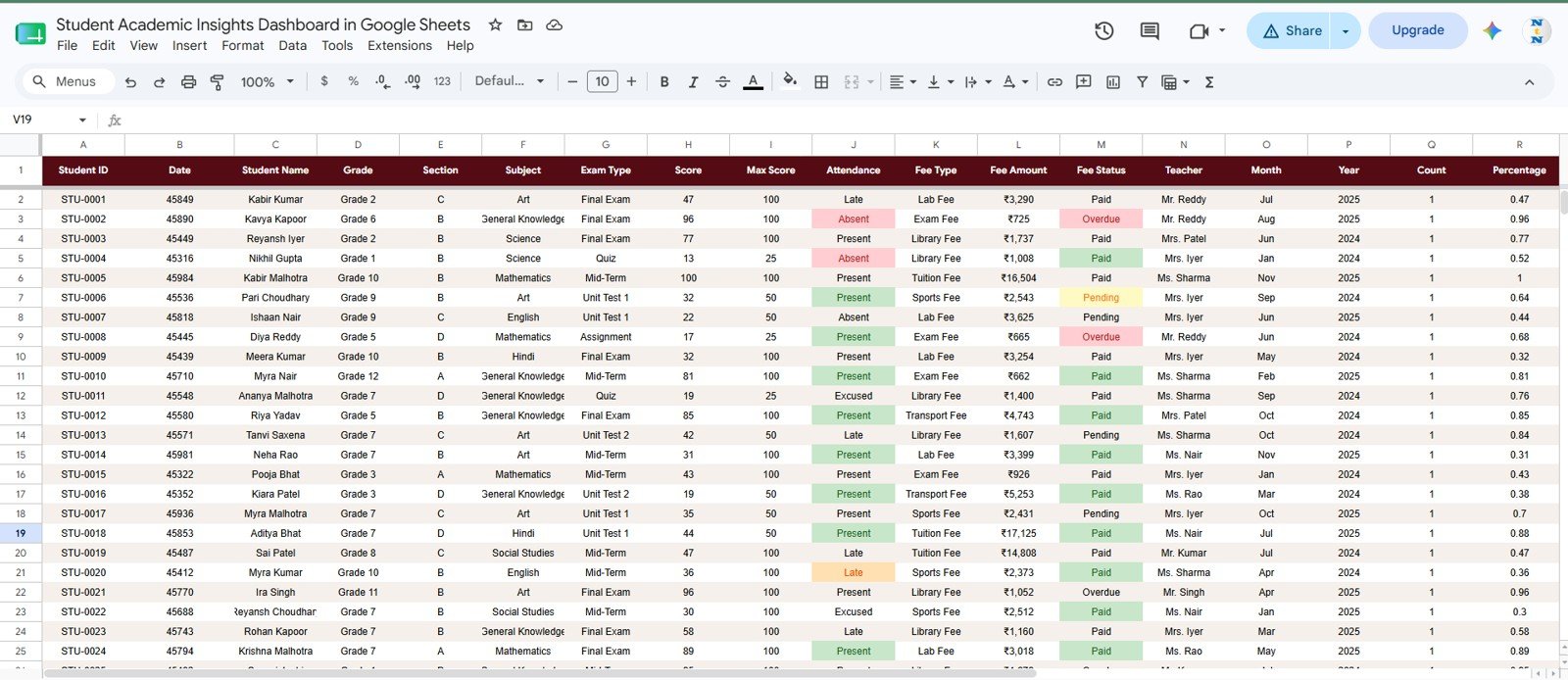Activate the Paint format tool
The width and height of the screenshot is (1568, 680).
click(x=218, y=82)
